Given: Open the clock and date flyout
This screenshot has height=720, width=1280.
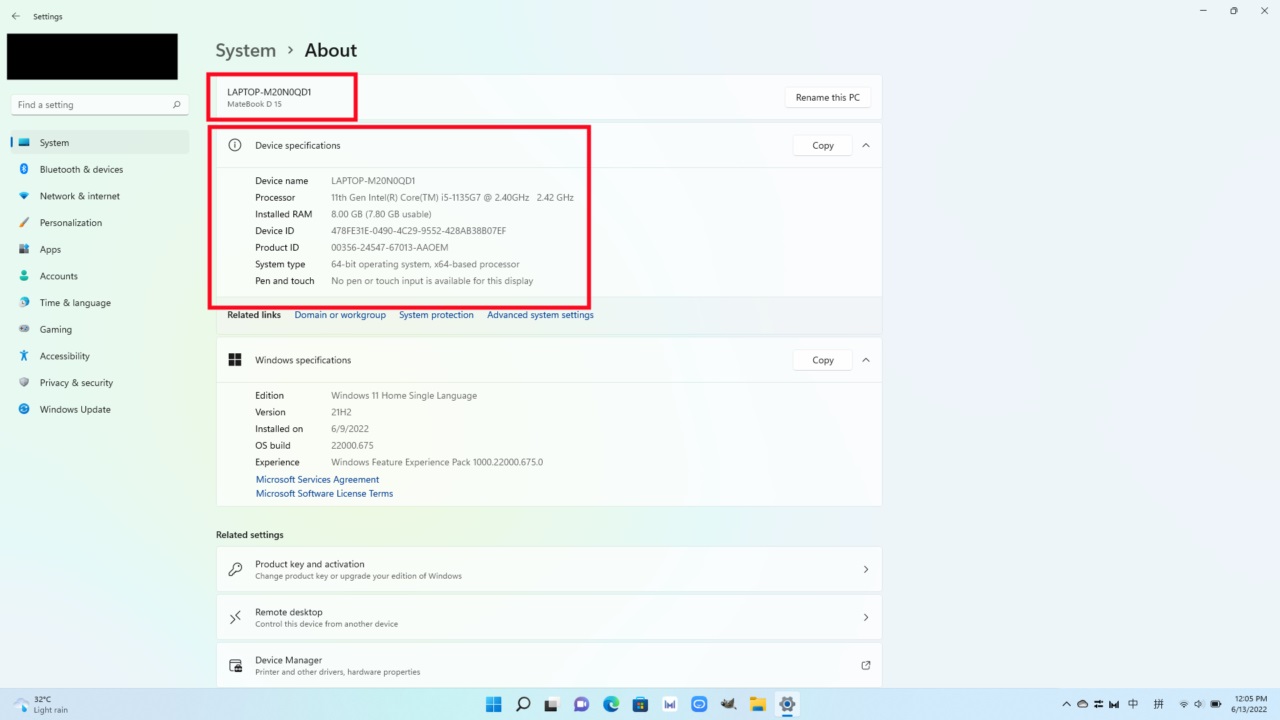Looking at the screenshot, I should [x=1251, y=704].
